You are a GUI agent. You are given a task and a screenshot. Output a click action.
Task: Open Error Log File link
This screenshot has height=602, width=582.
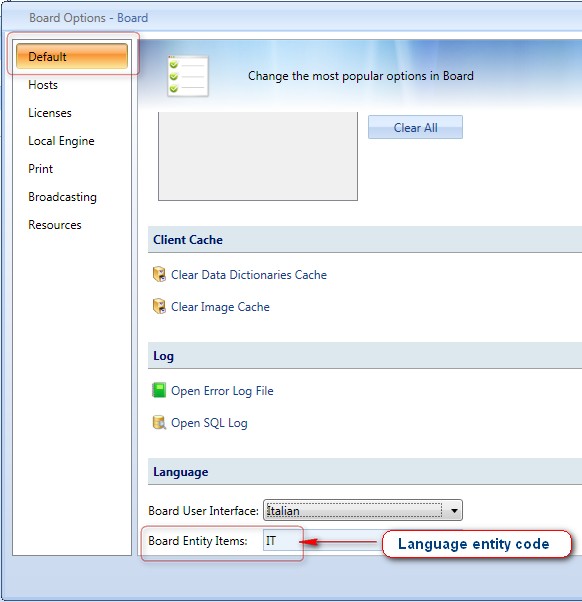(x=222, y=391)
